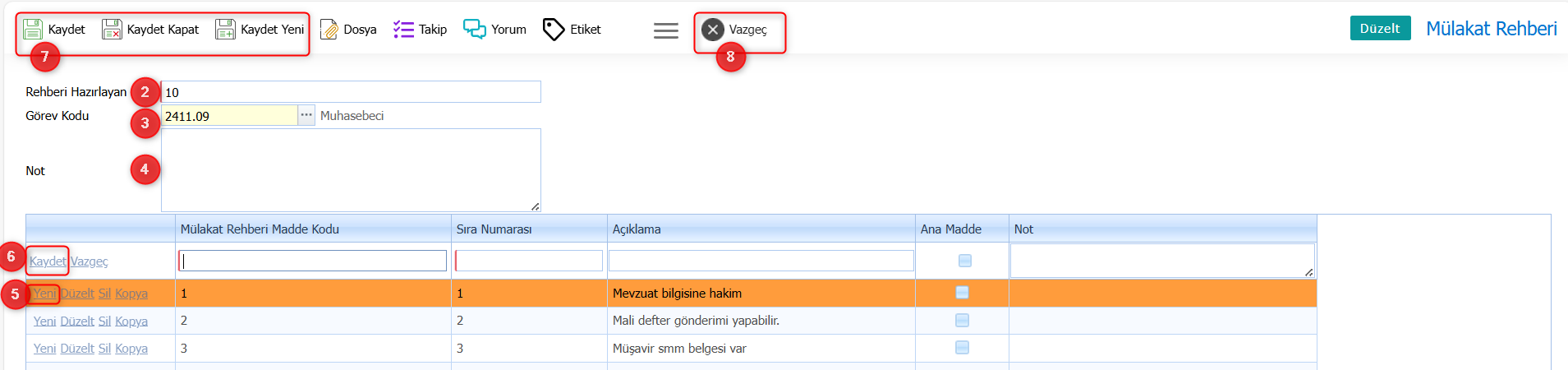Click Yeni link in row 1
The height and width of the screenshot is (370, 1568).
tap(44, 294)
